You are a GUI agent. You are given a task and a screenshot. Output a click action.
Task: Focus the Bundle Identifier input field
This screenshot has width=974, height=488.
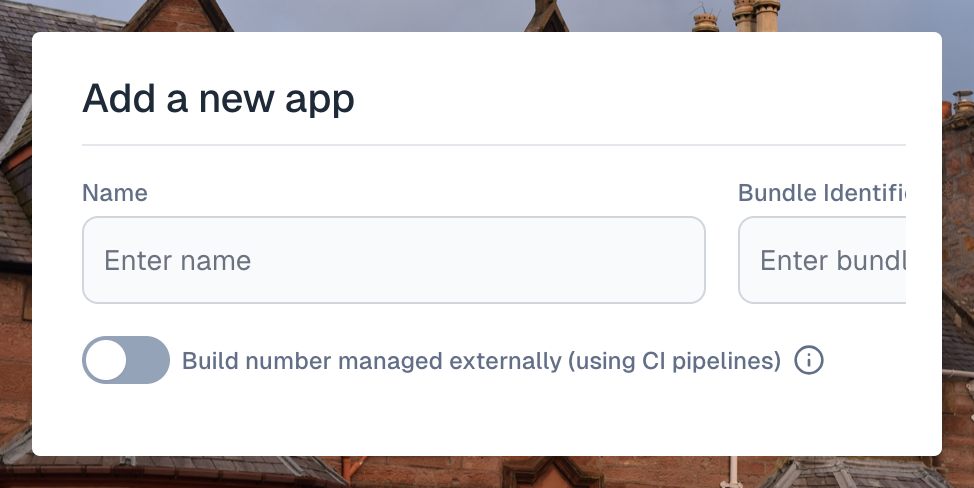822,260
